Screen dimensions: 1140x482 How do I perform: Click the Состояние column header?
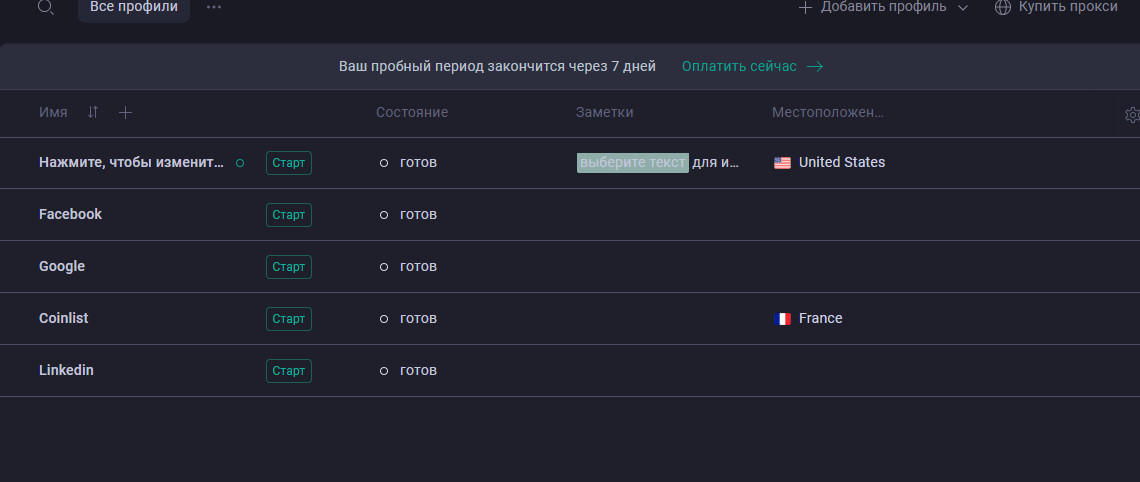point(412,113)
